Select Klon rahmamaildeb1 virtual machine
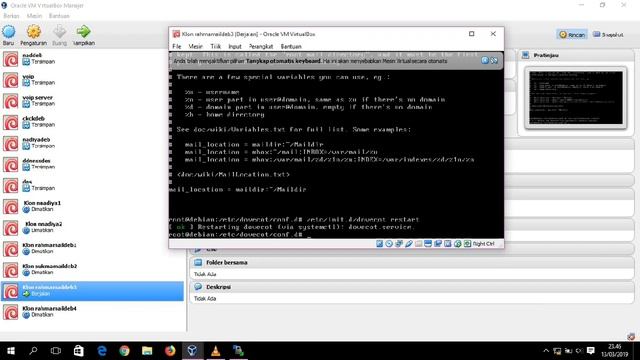The width and height of the screenshot is (640, 360). 93,249
